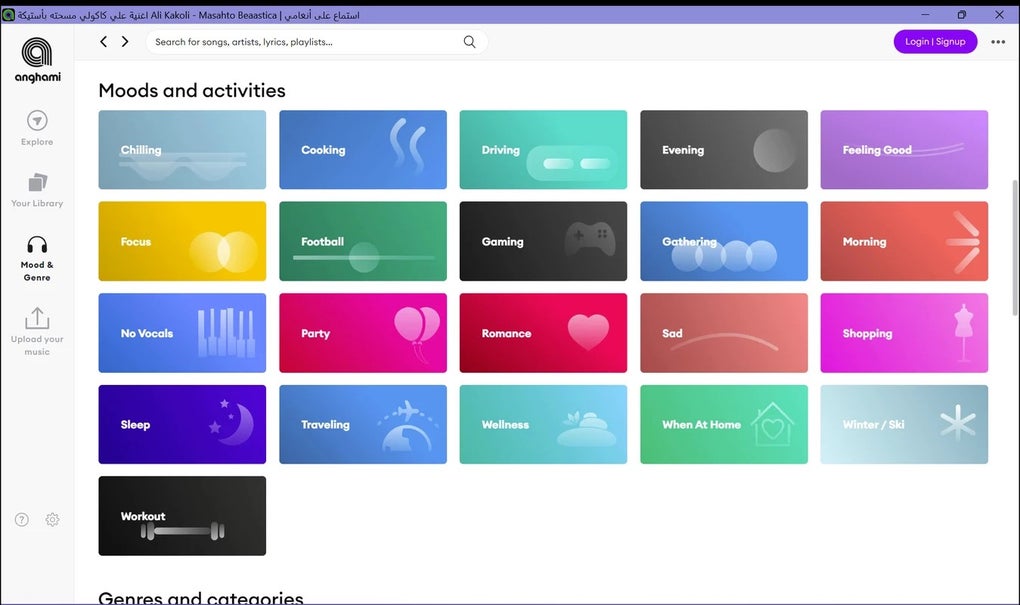Click the Login | Signup button

(935, 41)
